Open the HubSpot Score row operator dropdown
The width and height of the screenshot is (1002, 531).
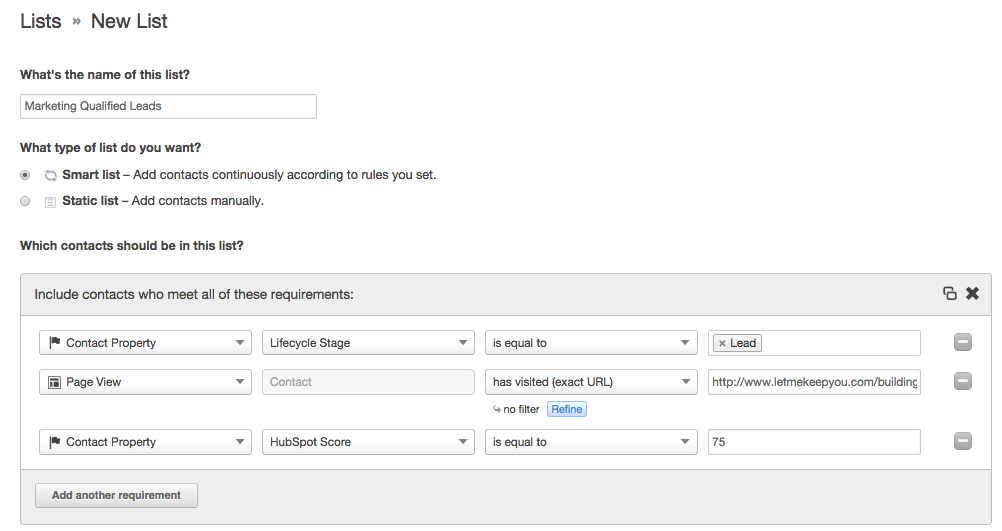(x=591, y=442)
